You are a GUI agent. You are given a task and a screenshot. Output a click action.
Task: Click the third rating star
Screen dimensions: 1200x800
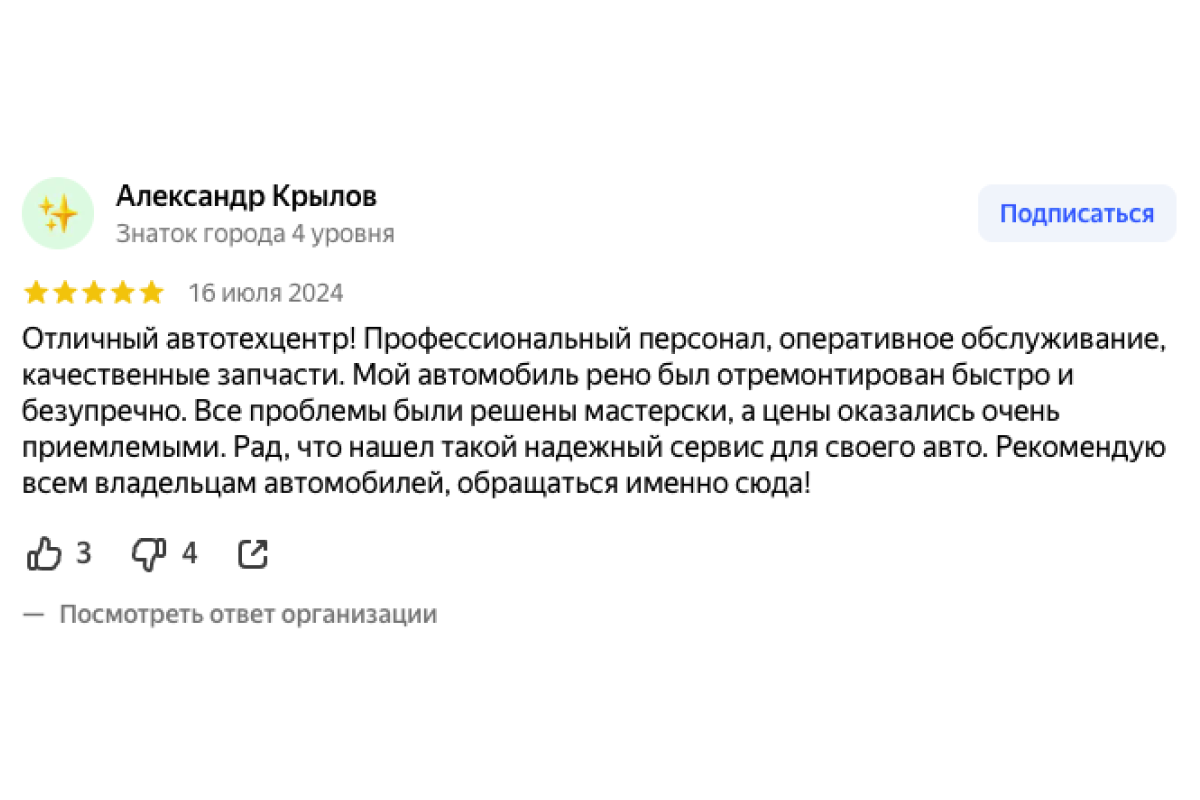click(94, 293)
